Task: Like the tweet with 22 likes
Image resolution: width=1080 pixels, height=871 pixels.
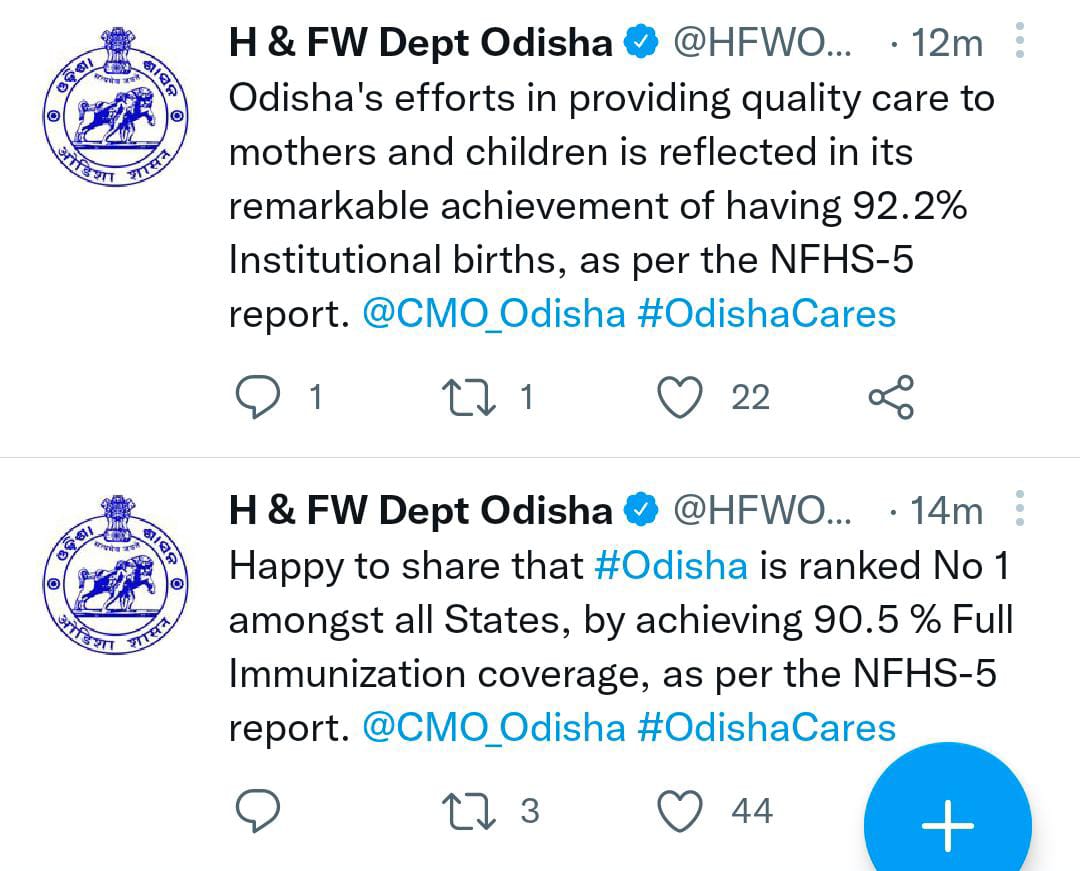Action: coord(681,397)
